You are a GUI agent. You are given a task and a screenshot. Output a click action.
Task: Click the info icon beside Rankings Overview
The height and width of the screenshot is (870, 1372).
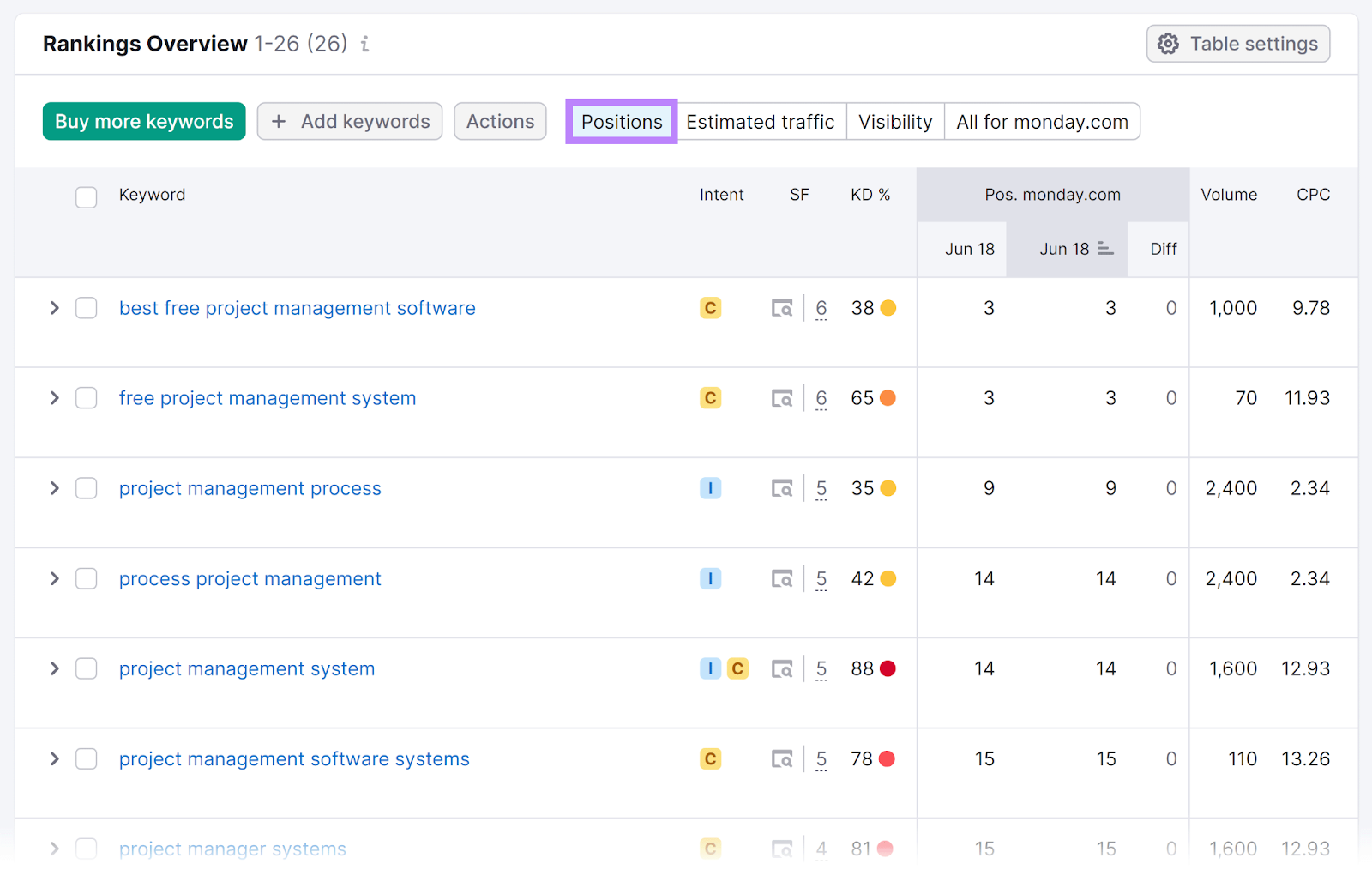click(x=364, y=44)
